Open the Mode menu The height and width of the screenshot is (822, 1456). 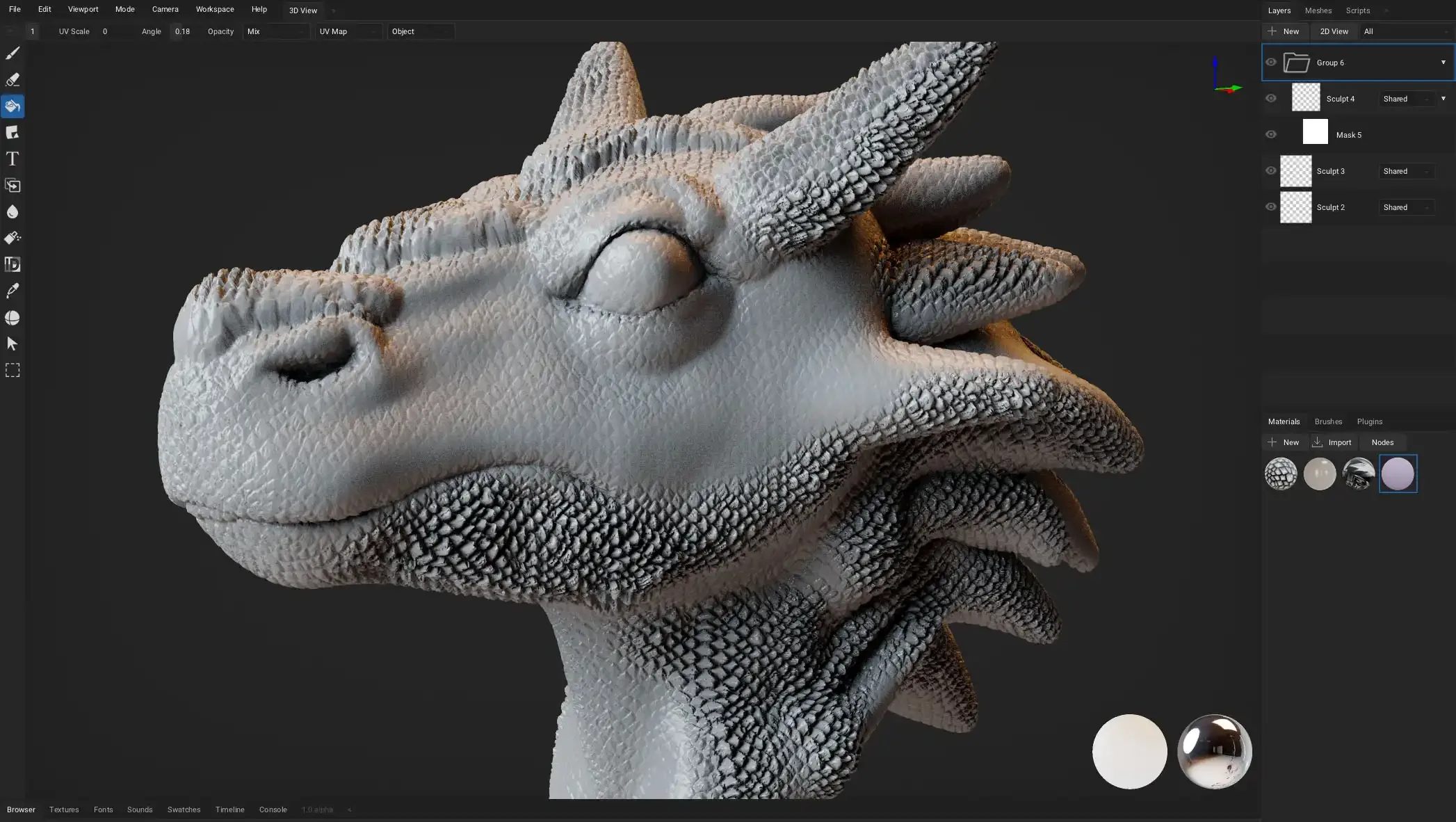click(x=125, y=10)
